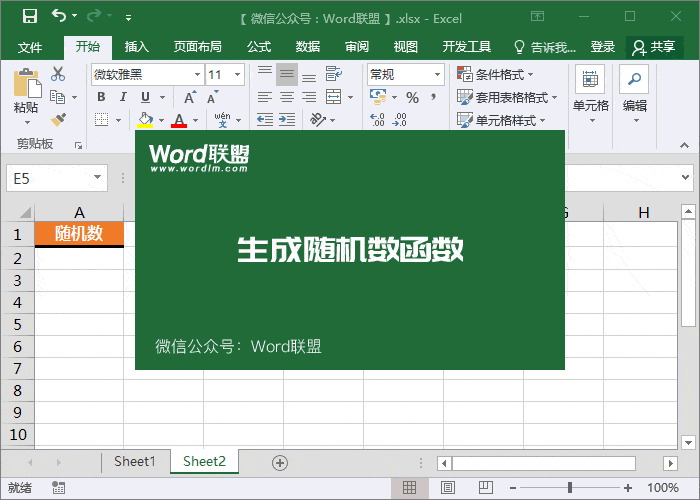
Task: Click the 共享 share button
Action: pyautogui.click(x=654, y=47)
